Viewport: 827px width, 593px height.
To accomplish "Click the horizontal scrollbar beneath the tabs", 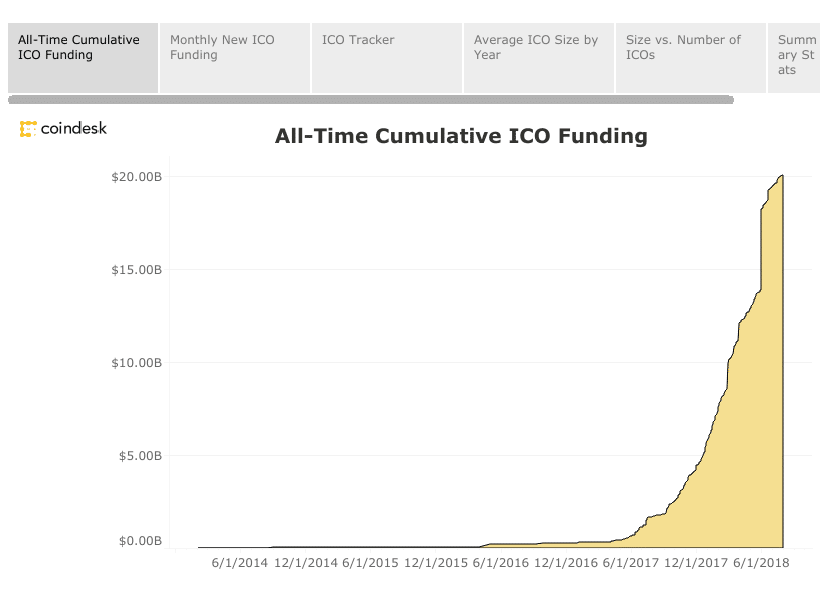I will tap(370, 100).
